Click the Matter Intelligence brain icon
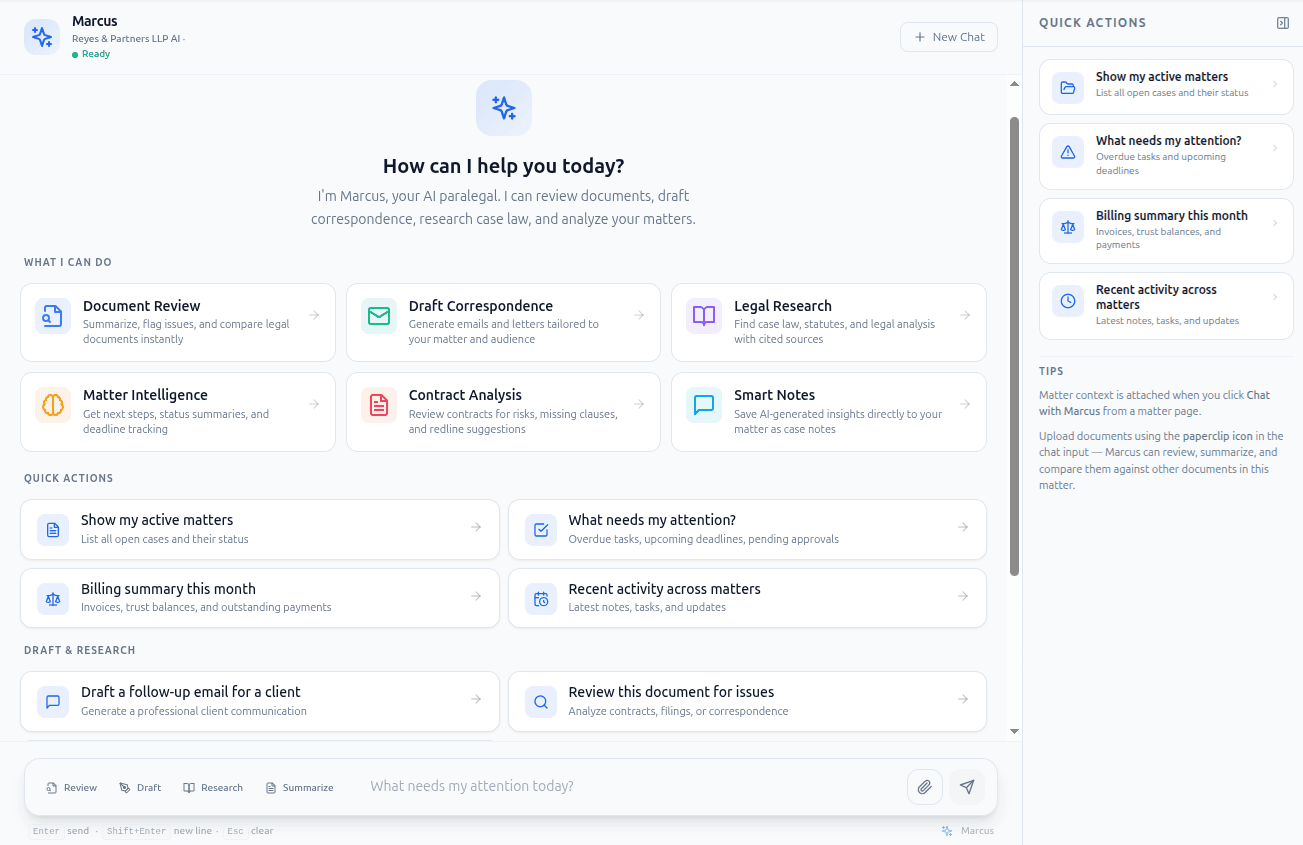This screenshot has height=845, width=1303. click(x=53, y=405)
